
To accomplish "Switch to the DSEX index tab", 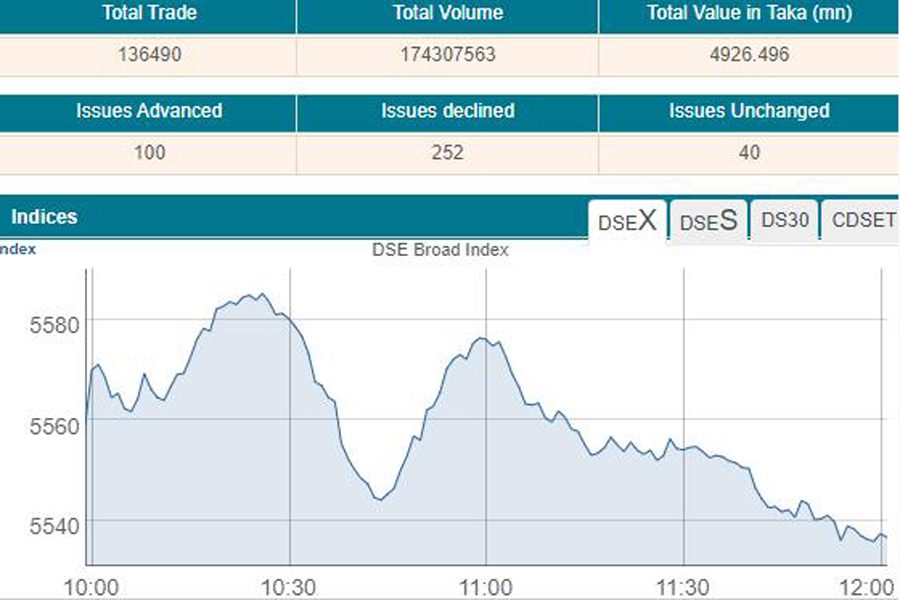I will [628, 221].
